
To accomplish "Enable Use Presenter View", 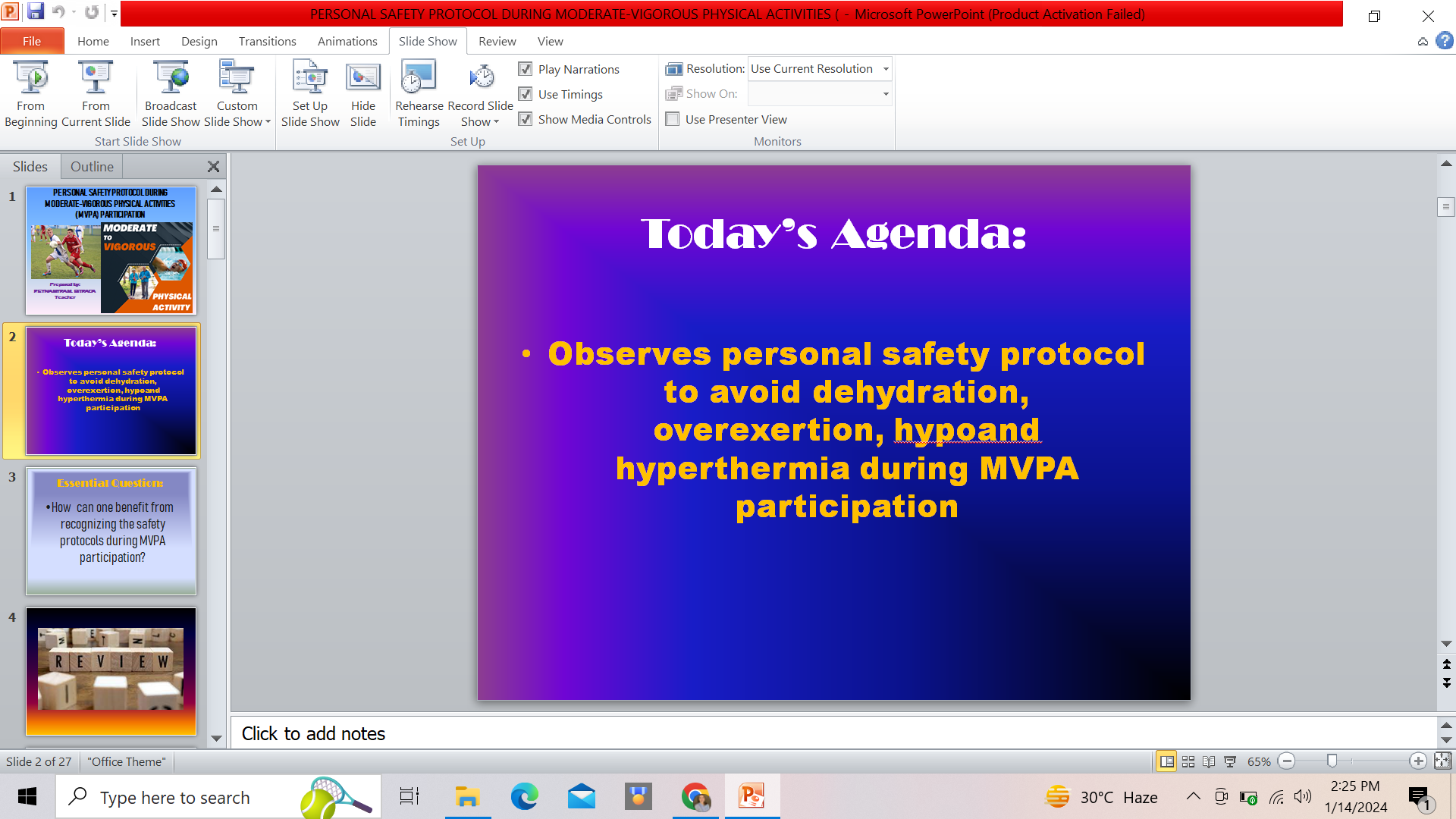I will pos(673,119).
